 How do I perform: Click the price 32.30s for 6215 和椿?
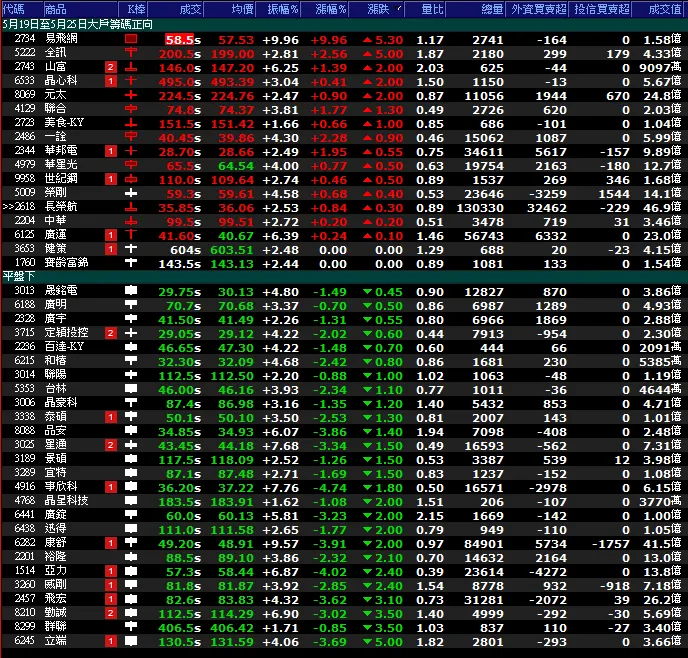click(x=179, y=362)
